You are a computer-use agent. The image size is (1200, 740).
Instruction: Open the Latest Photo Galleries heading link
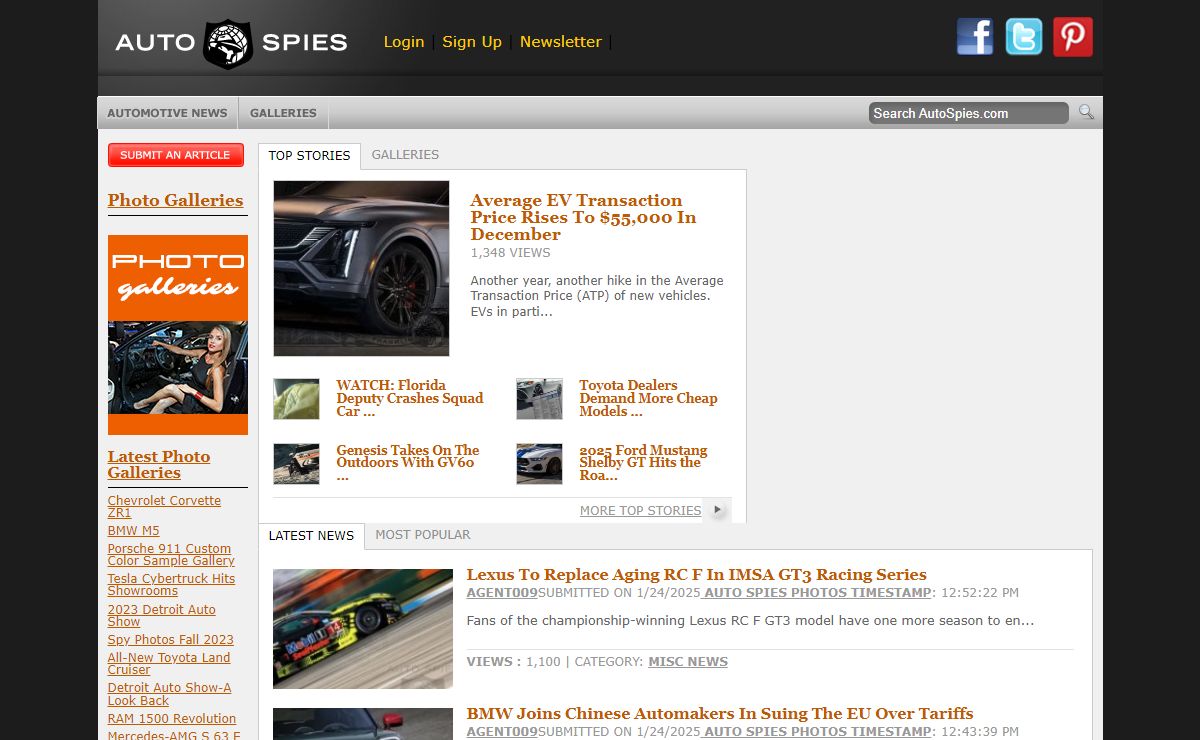click(x=159, y=465)
